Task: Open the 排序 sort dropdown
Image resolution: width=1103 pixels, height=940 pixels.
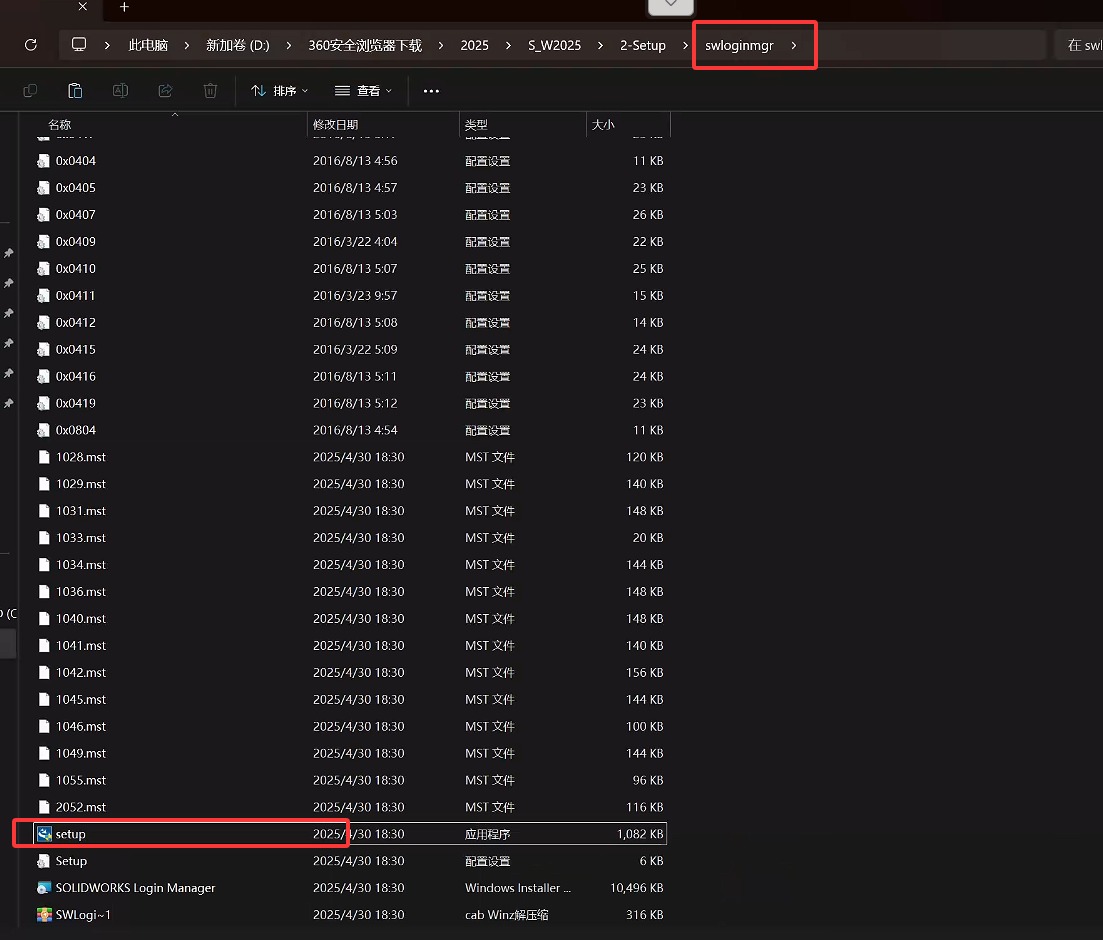Action: point(279,91)
